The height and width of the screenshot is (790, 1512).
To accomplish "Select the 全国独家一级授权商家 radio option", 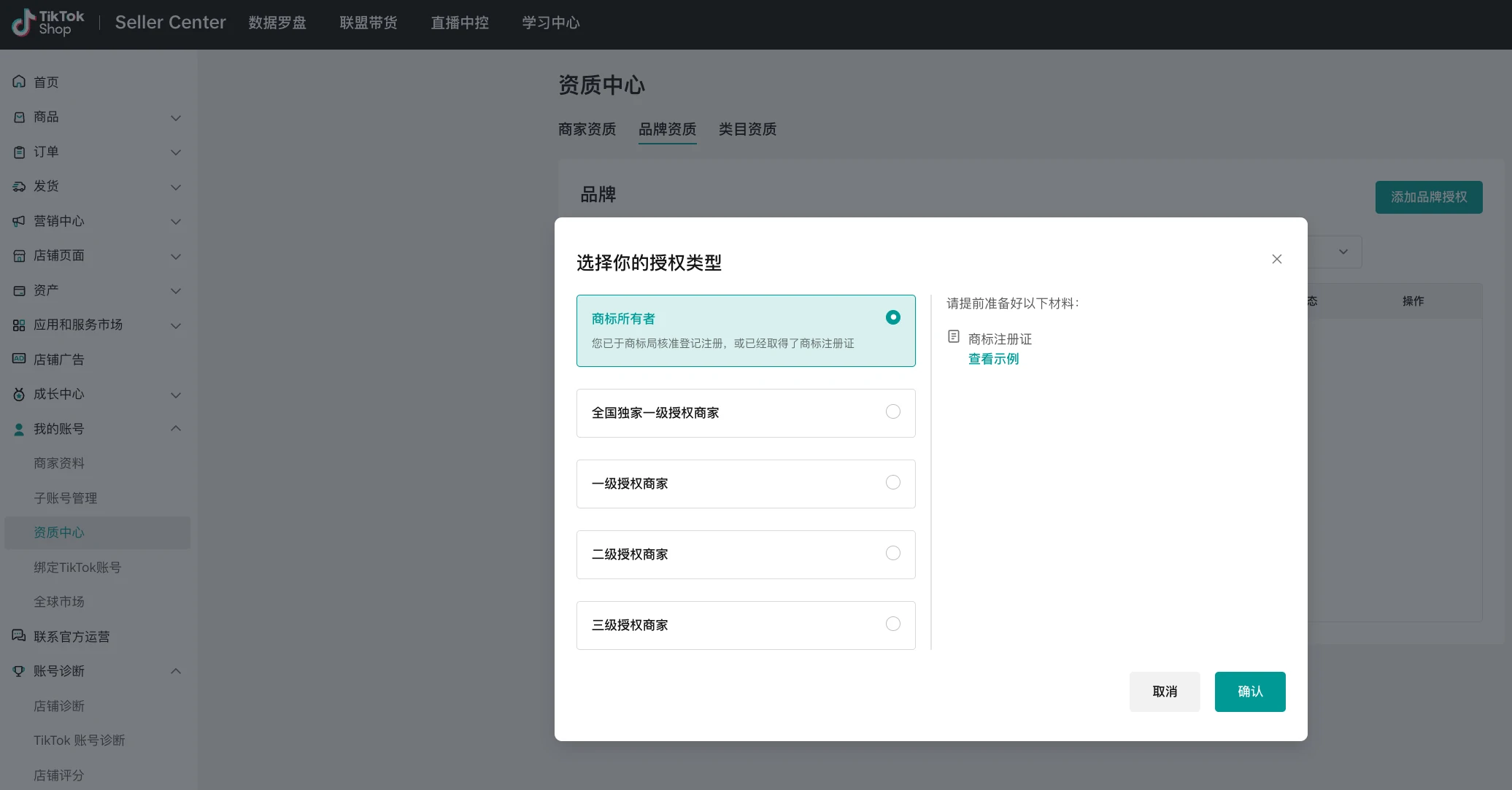I will point(892,412).
